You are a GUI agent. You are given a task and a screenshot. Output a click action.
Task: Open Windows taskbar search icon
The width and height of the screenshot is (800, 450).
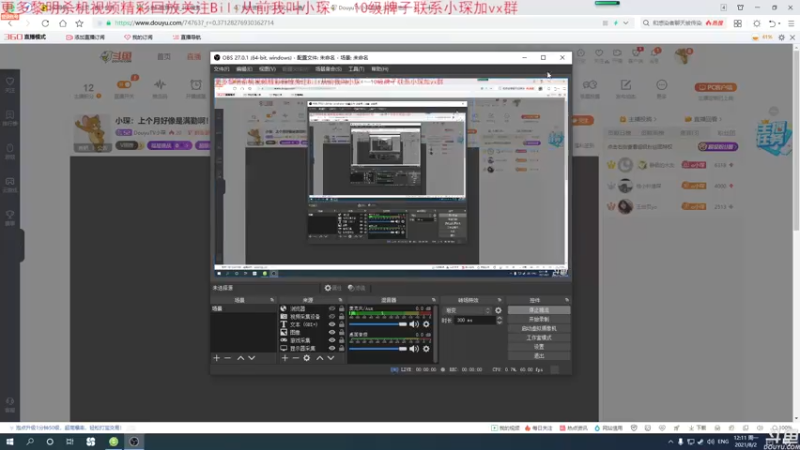30,442
